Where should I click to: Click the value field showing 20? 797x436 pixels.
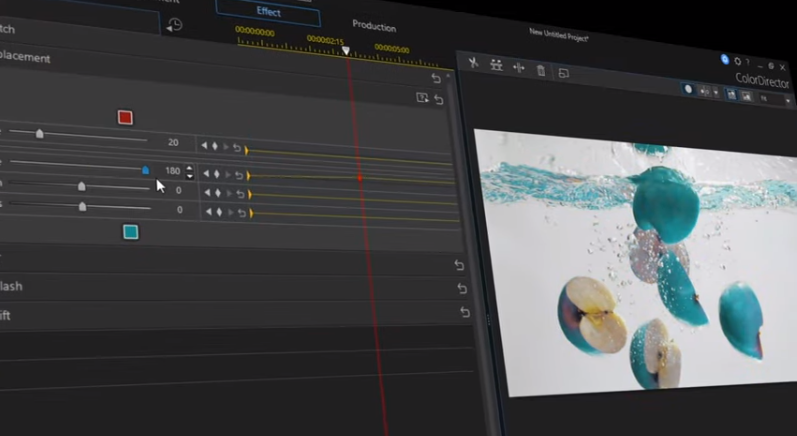point(173,143)
